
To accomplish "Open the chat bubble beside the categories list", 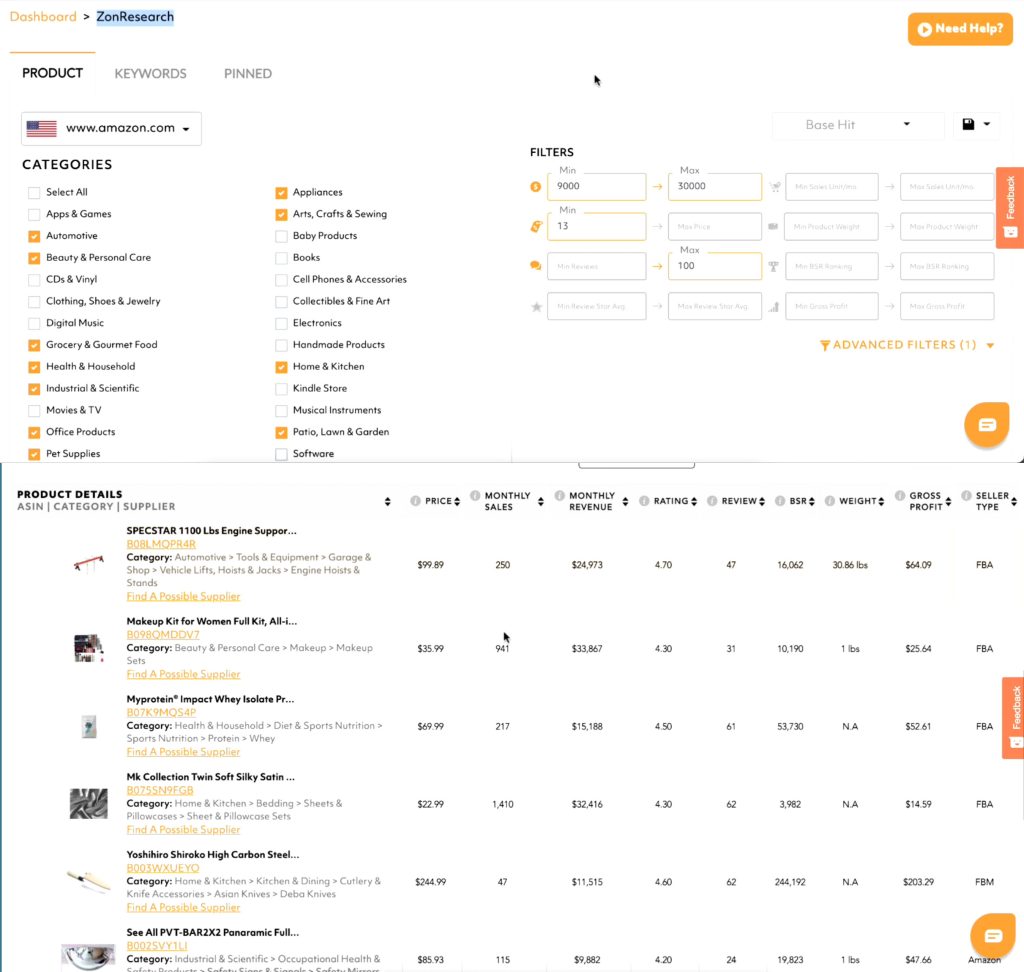I will tap(987, 425).
